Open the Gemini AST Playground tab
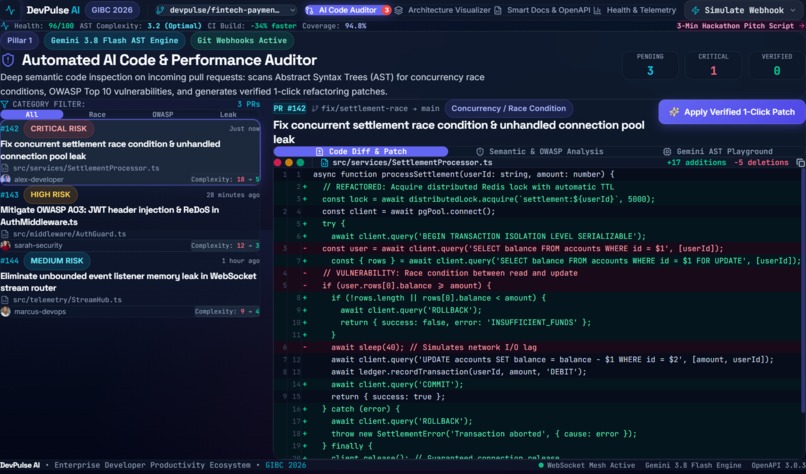The image size is (806, 474). 718,151
